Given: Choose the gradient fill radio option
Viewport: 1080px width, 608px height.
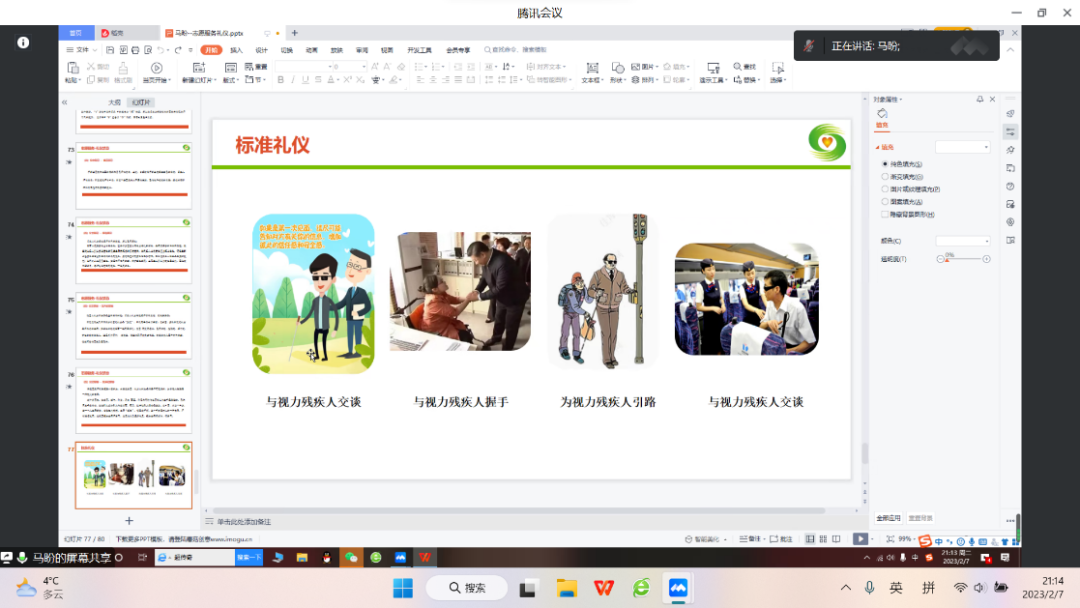Looking at the screenshot, I should [884, 176].
